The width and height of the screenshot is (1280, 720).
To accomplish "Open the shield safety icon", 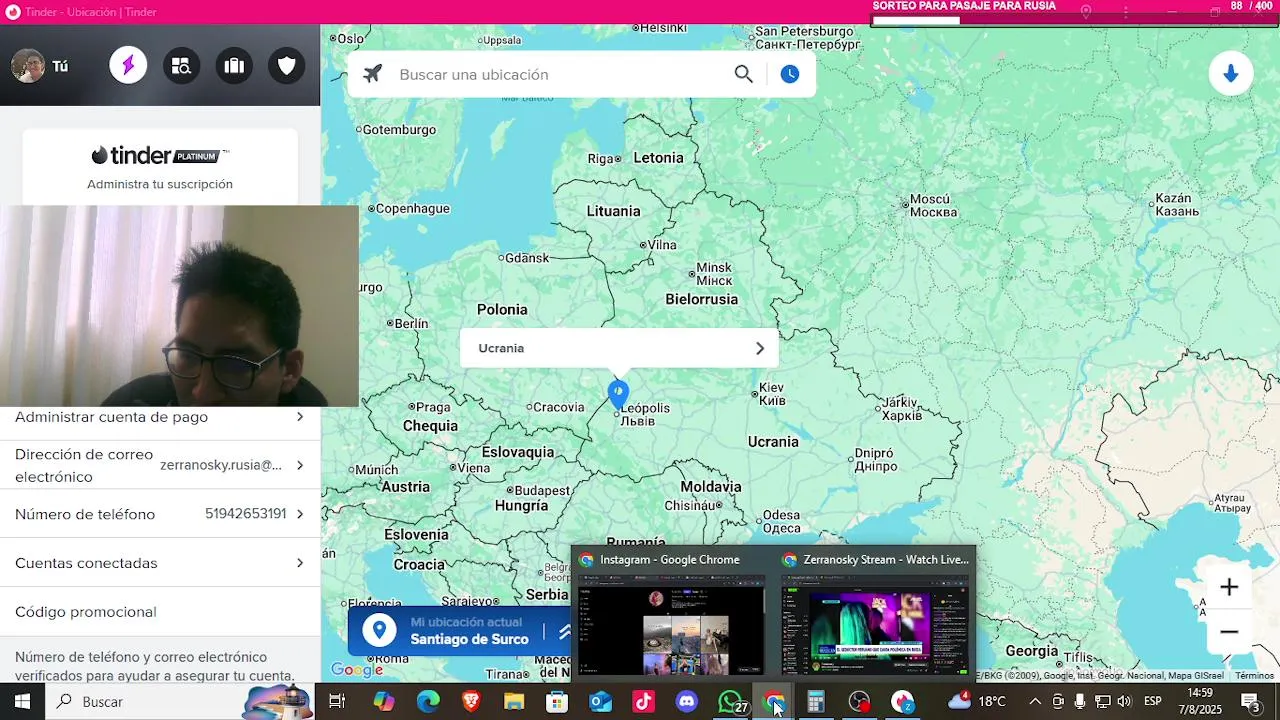I will pyautogui.click(x=287, y=66).
